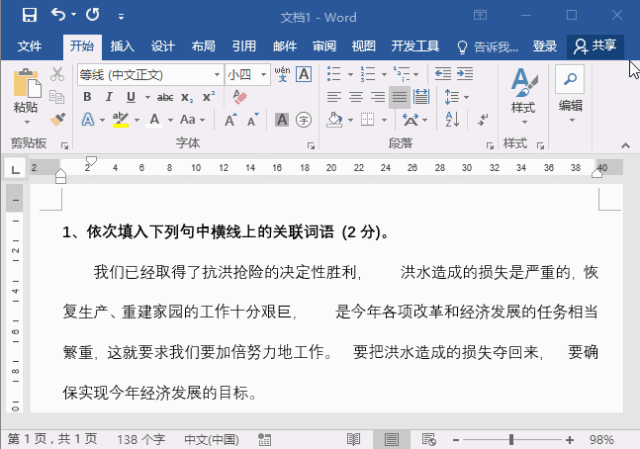Screen dimensions: 640x449
Task: Toggle justify alignment
Action: pyautogui.click(x=400, y=97)
